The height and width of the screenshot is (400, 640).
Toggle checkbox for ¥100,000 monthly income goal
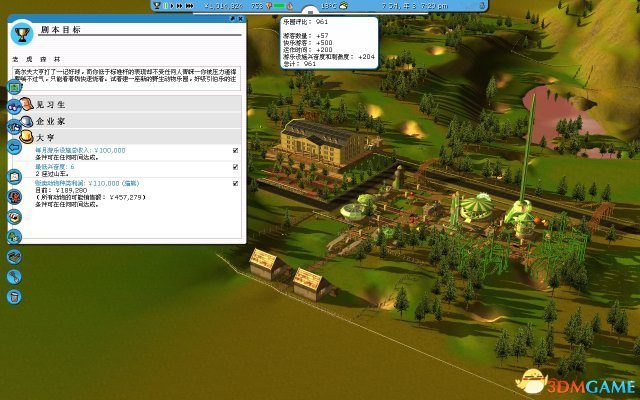[x=235, y=150]
